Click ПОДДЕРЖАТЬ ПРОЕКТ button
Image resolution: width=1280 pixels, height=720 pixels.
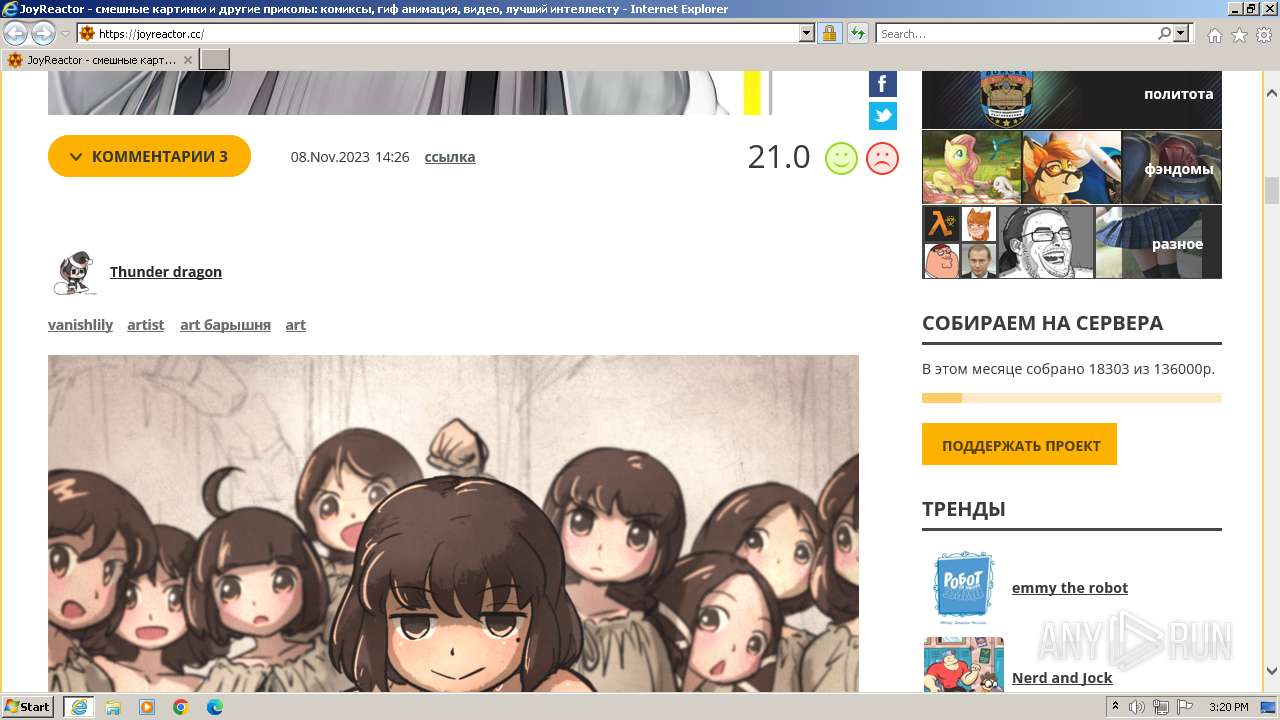(1019, 445)
